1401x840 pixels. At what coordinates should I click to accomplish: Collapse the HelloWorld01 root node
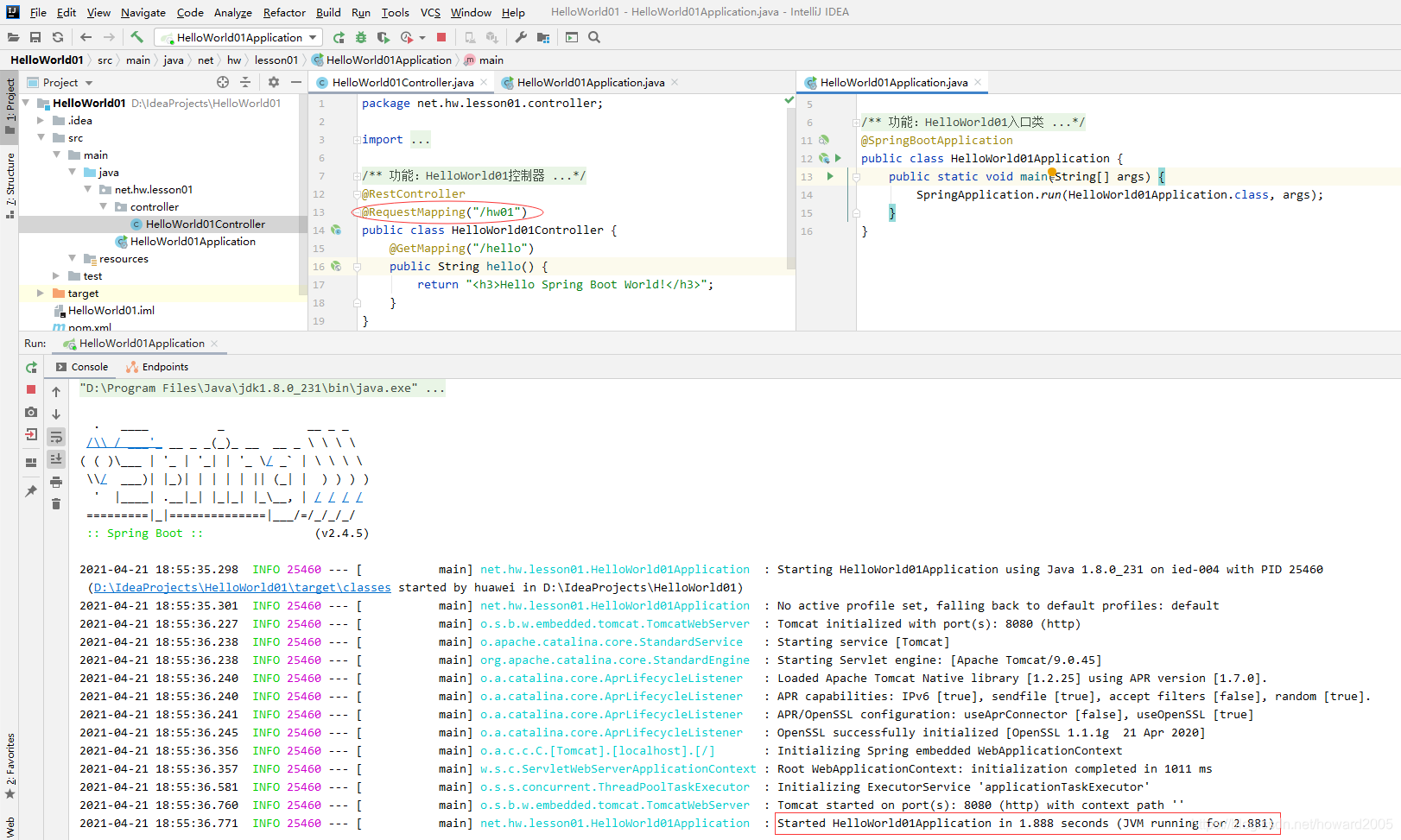pyautogui.click(x=26, y=103)
